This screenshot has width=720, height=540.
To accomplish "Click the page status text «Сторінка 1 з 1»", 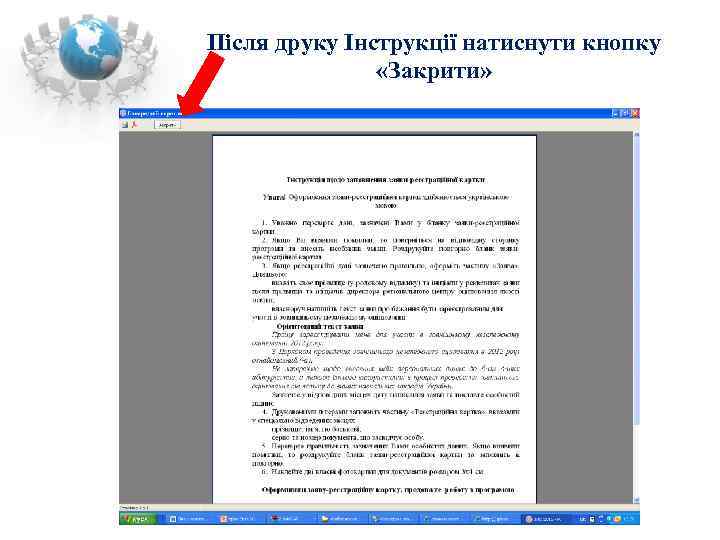I will (x=134, y=508).
